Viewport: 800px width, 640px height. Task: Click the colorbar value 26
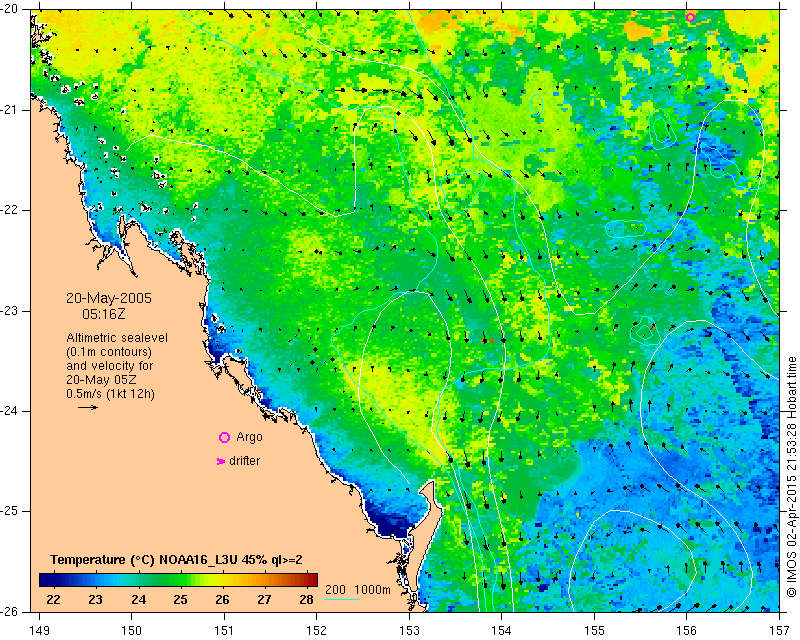click(222, 600)
